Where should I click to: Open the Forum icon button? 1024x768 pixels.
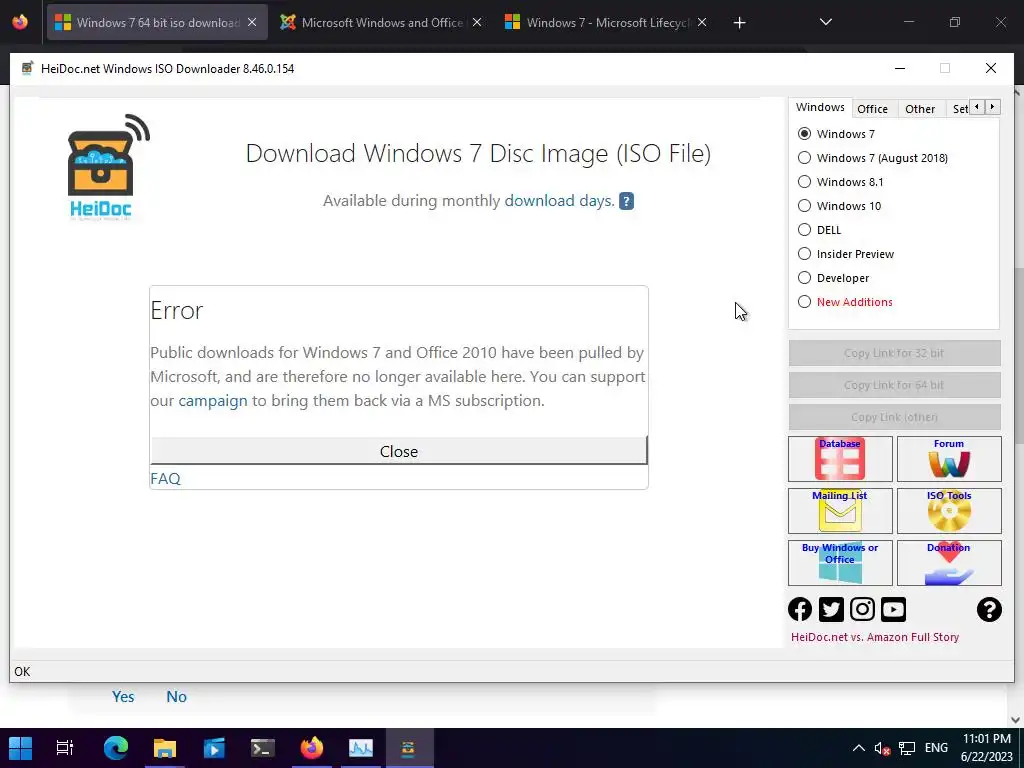[x=949, y=458]
